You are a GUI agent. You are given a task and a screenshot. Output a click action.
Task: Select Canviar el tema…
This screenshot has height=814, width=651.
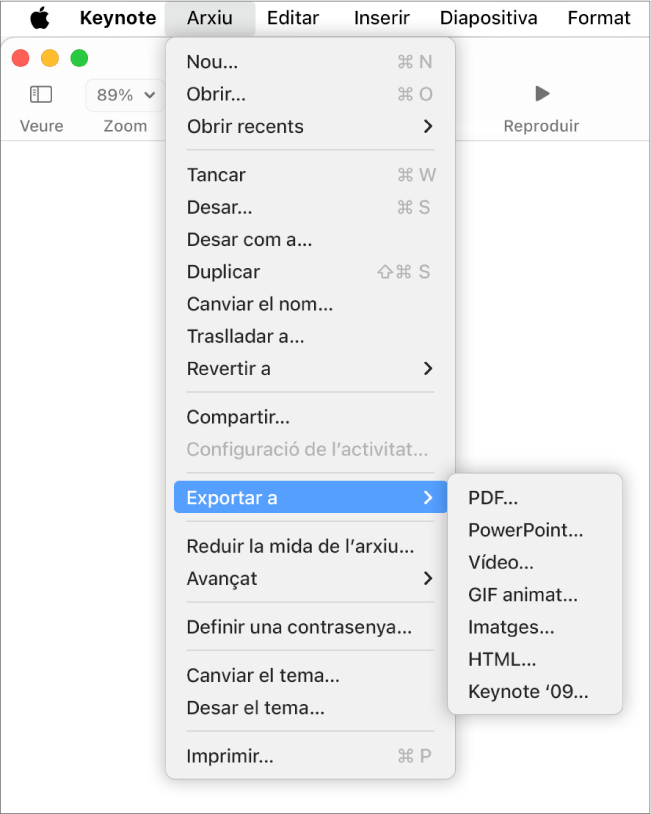(310, 675)
